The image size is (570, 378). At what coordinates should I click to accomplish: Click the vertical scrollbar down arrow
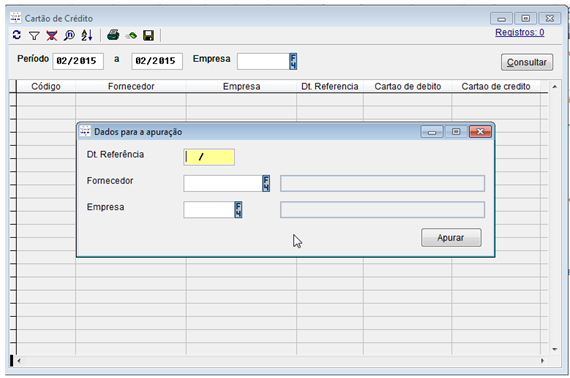coord(555,349)
